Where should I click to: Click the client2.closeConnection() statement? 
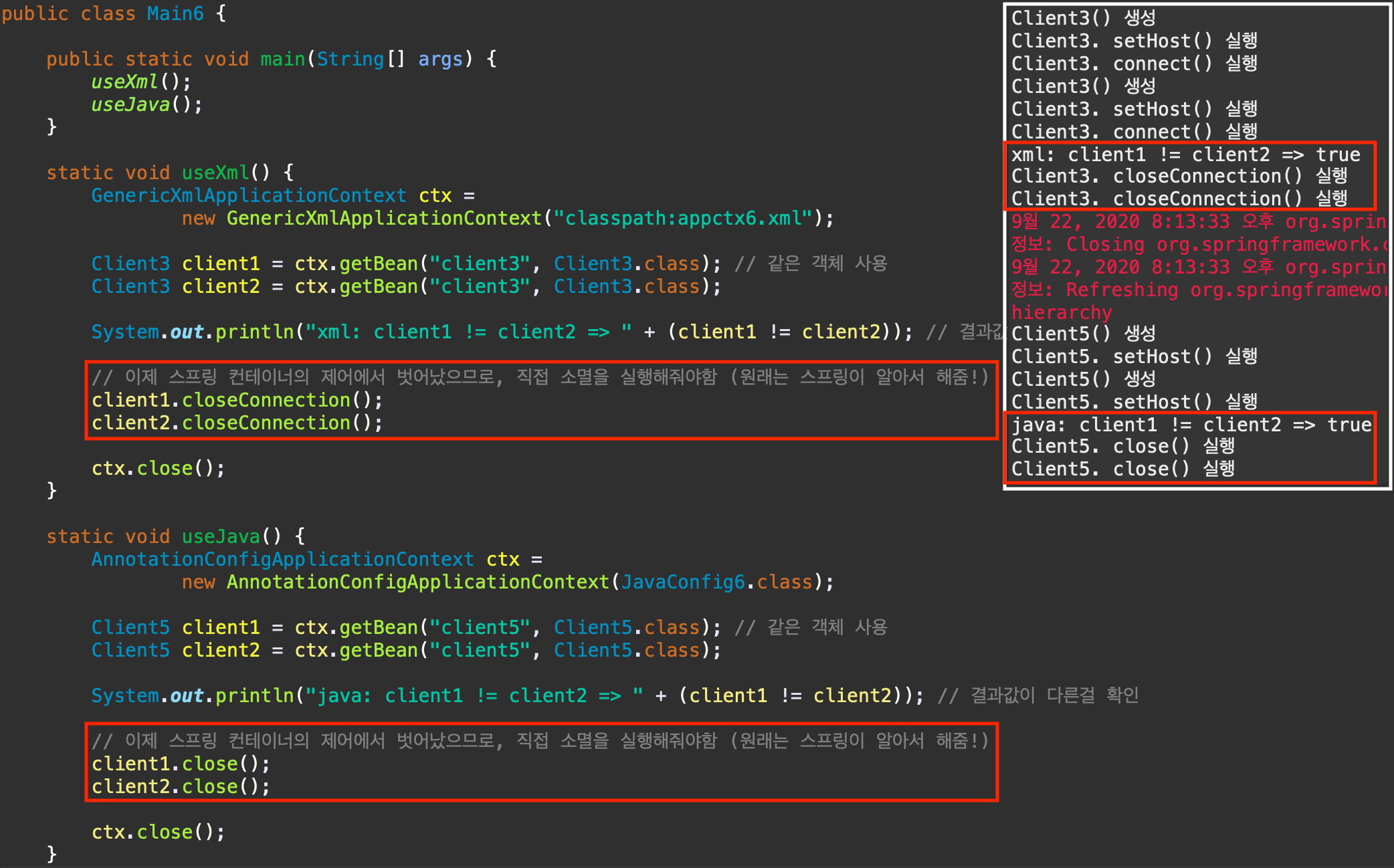237,423
